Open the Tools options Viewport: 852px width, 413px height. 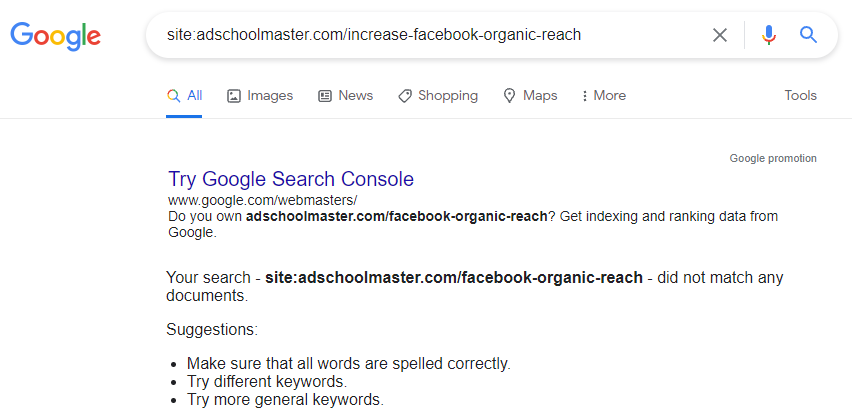tap(800, 96)
